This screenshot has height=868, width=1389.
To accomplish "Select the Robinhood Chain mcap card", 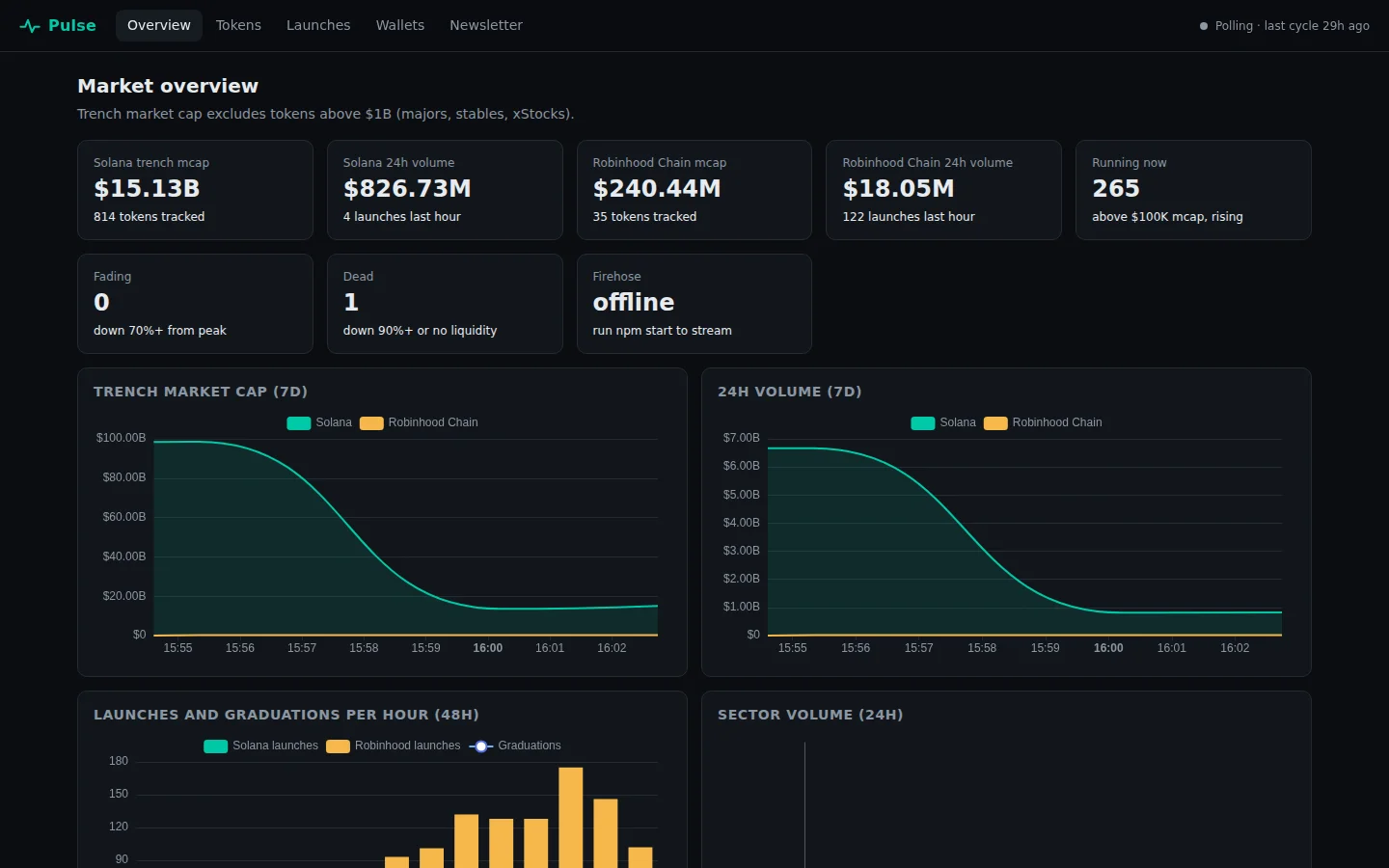I will [694, 190].
